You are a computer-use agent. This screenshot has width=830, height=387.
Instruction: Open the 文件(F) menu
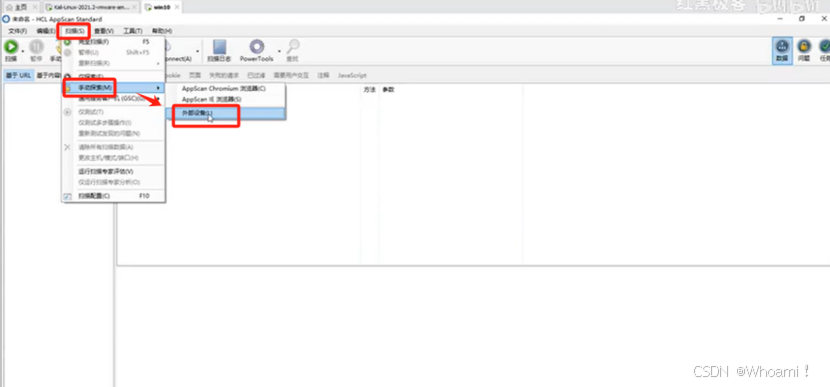pyautogui.click(x=17, y=31)
